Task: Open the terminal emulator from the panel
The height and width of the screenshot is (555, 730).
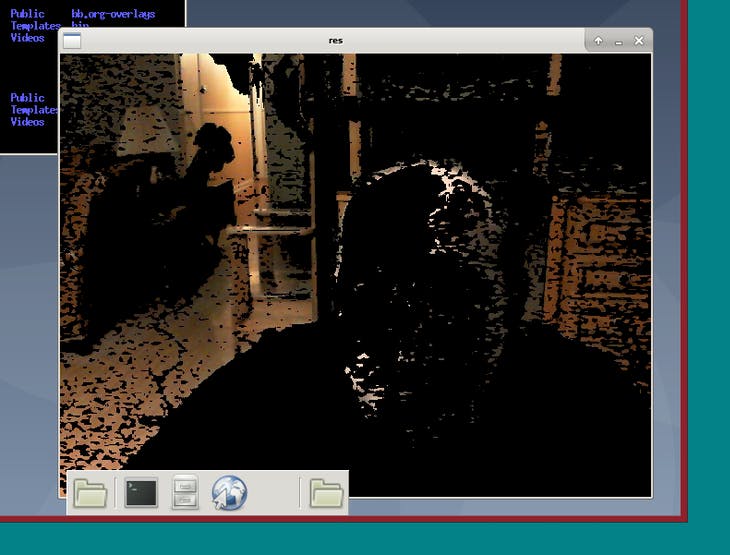Action: 141,493
